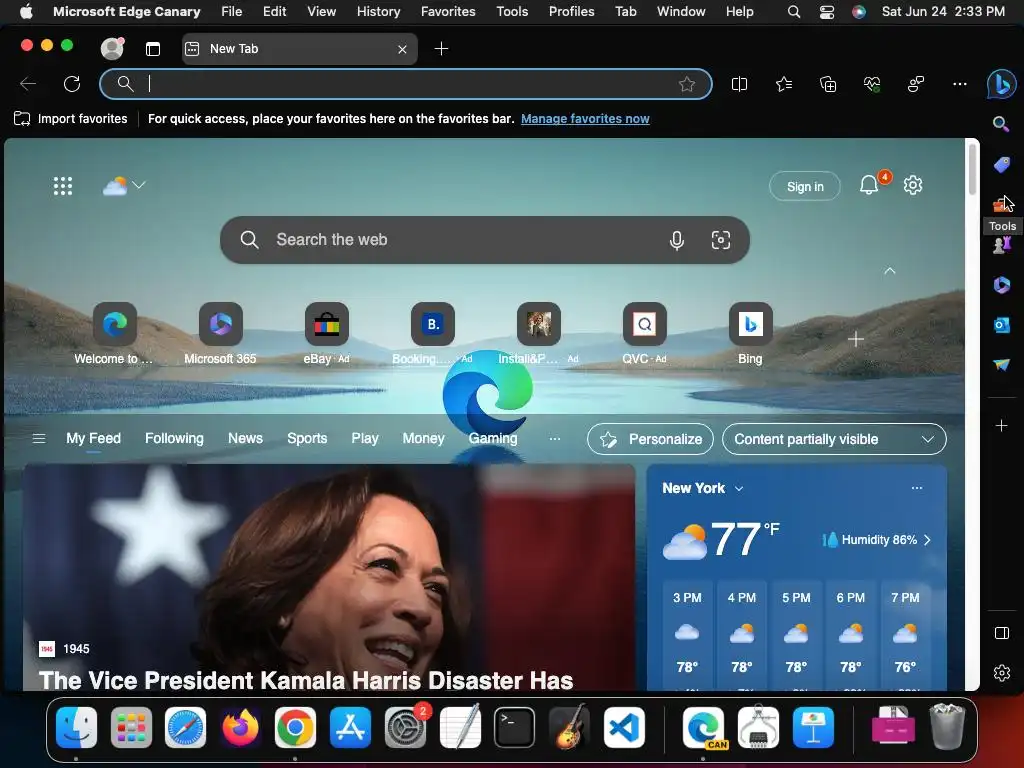Open the Drop paper-plane sidebar icon
1024x768 pixels.
[1001, 364]
